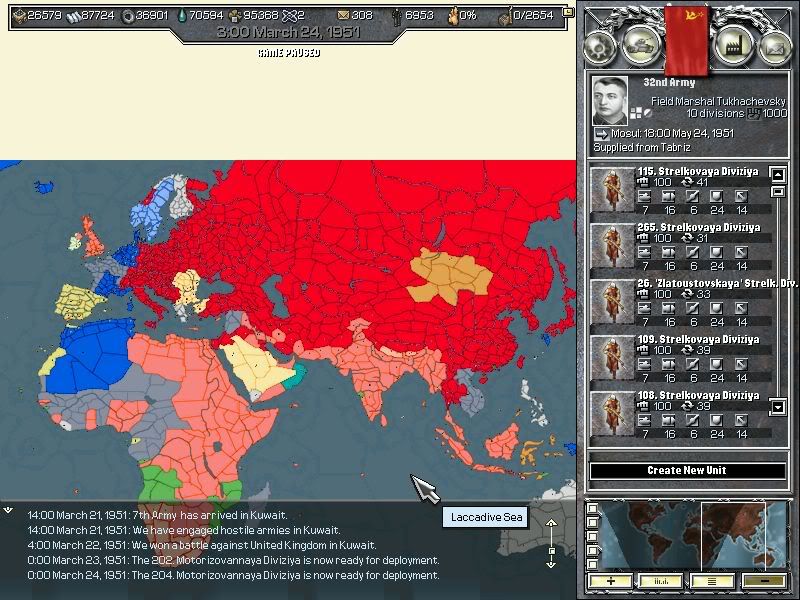Image resolution: width=800 pixels, height=600 pixels.
Task: Click the blue North Africa territory on map
Action: click(97, 357)
